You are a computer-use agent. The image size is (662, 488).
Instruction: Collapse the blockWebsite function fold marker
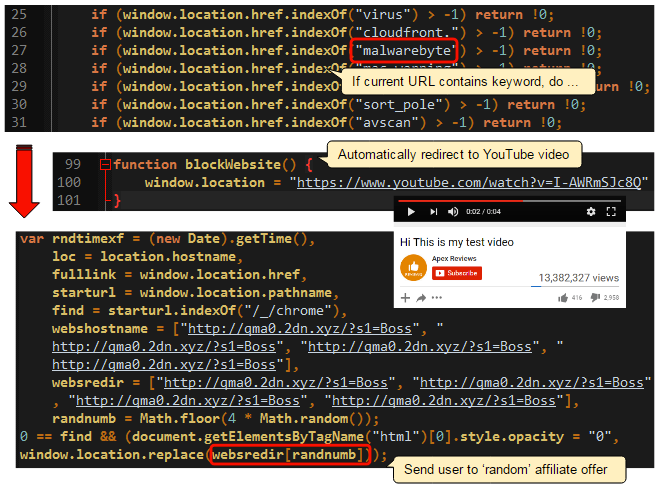106,164
